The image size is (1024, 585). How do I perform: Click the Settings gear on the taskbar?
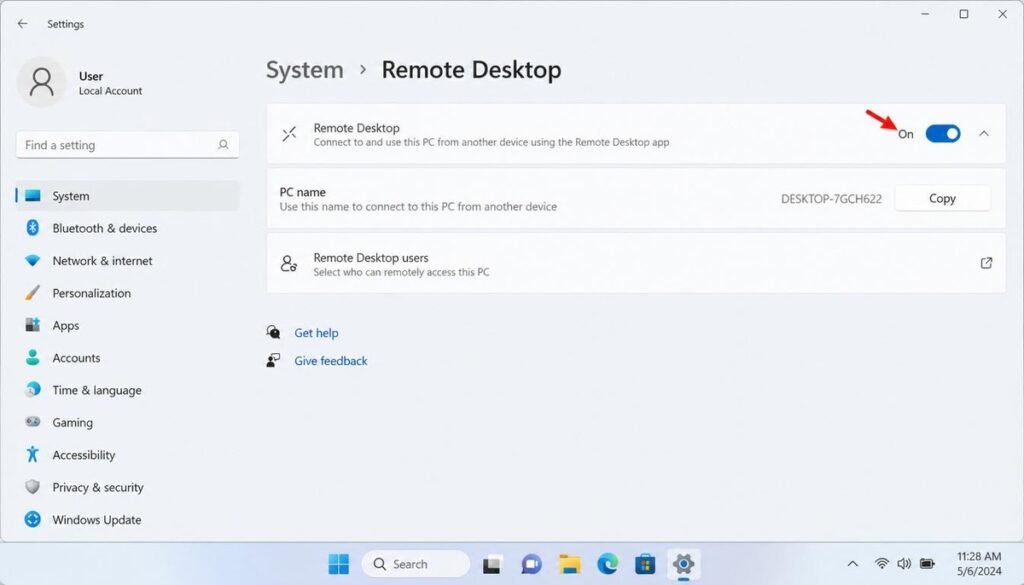coord(683,564)
